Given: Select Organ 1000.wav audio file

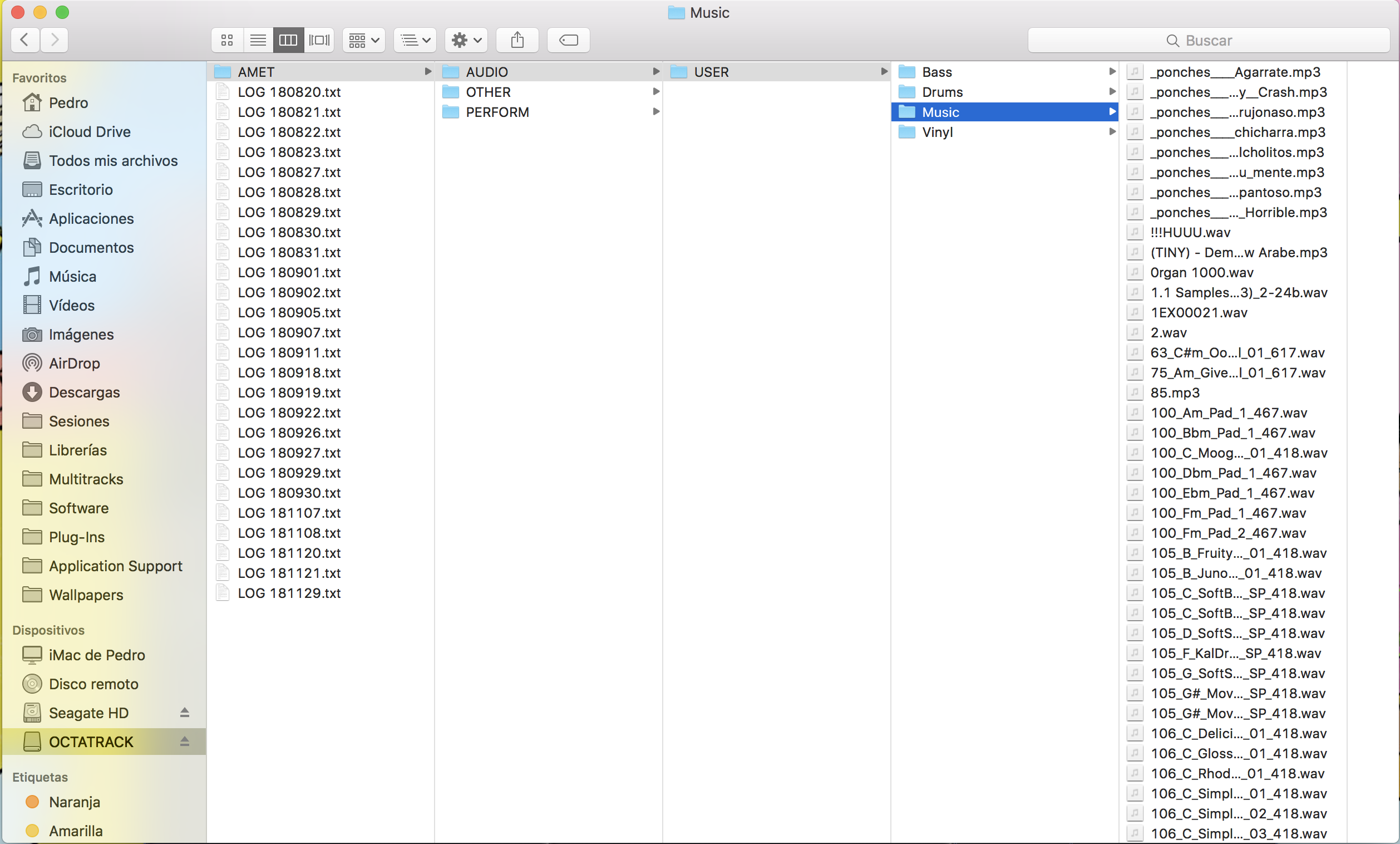Looking at the screenshot, I should pos(1201,272).
